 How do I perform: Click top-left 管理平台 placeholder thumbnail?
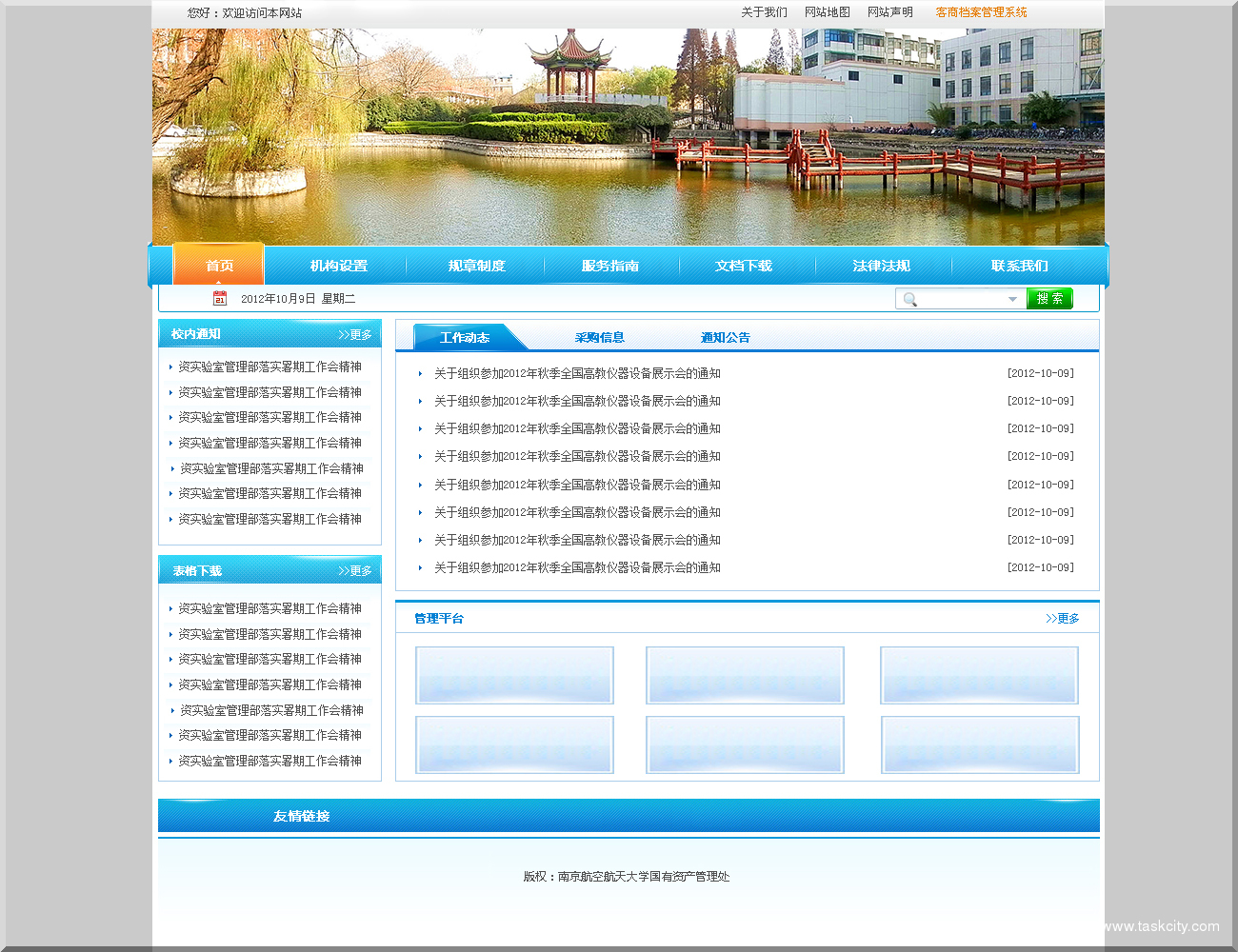pos(514,675)
